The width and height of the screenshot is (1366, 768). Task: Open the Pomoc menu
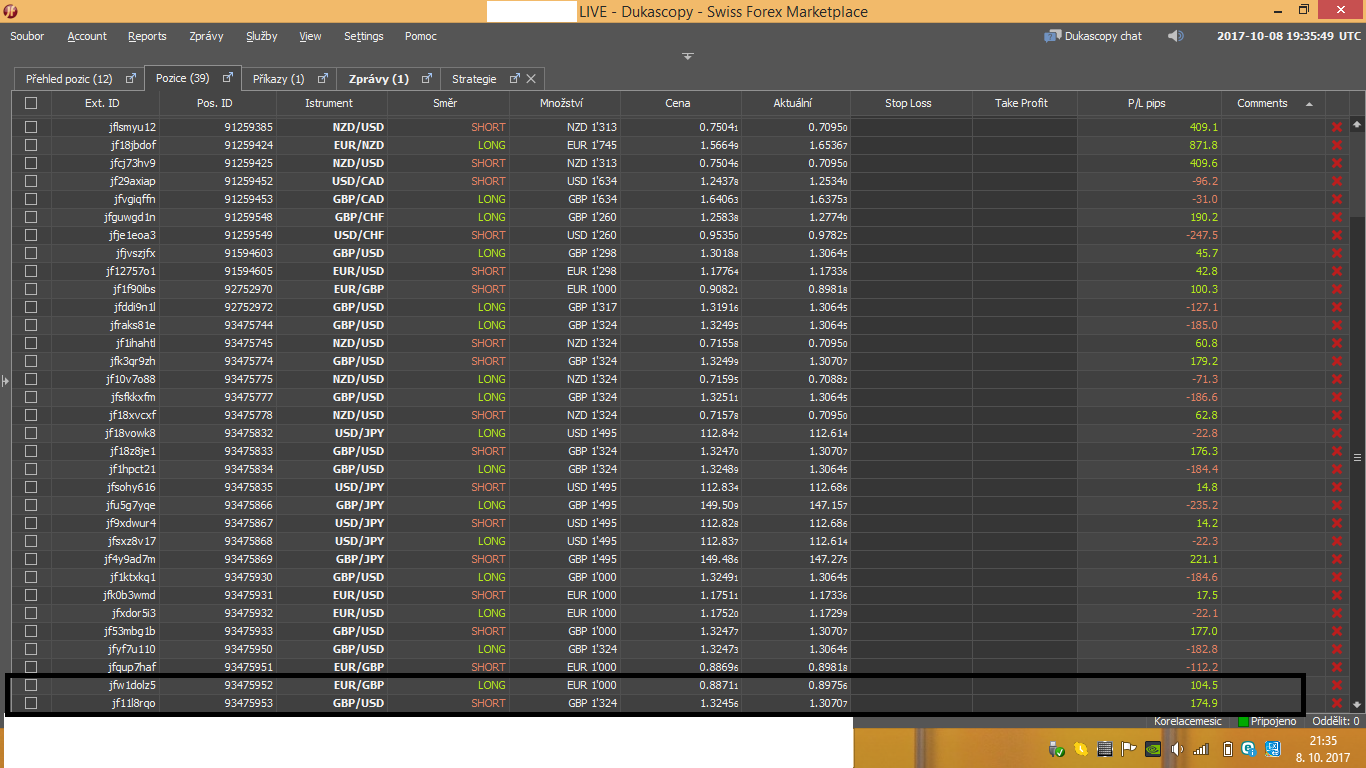coord(421,36)
